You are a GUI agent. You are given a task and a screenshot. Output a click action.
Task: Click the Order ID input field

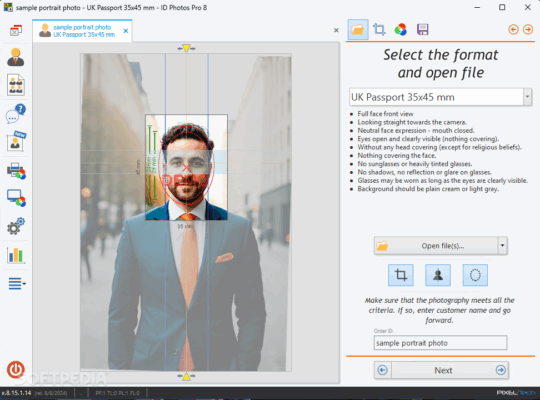pyautogui.click(x=440, y=343)
